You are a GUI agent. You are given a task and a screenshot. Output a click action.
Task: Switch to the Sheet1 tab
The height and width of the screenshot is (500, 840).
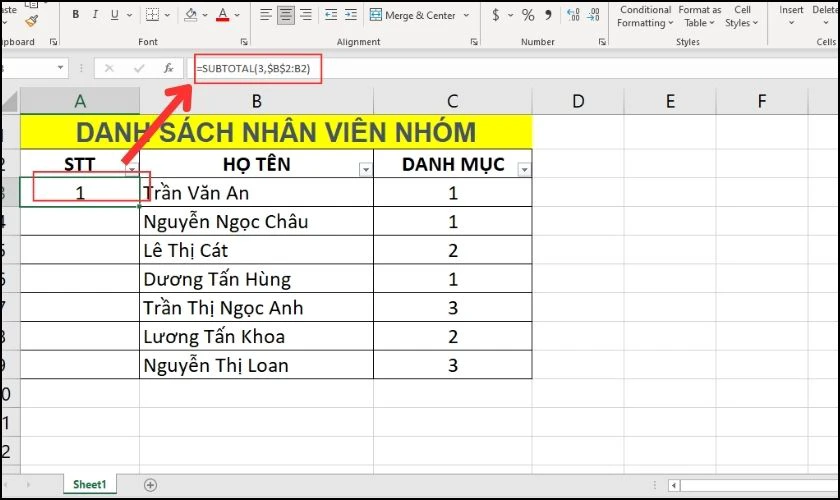(89, 484)
